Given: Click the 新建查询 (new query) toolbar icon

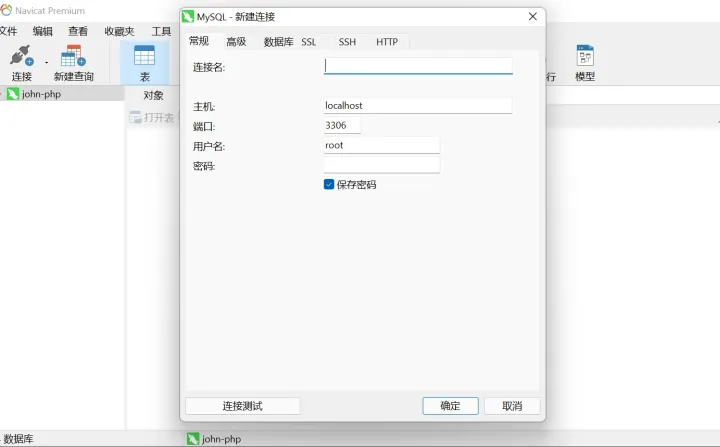Looking at the screenshot, I should point(73,56).
